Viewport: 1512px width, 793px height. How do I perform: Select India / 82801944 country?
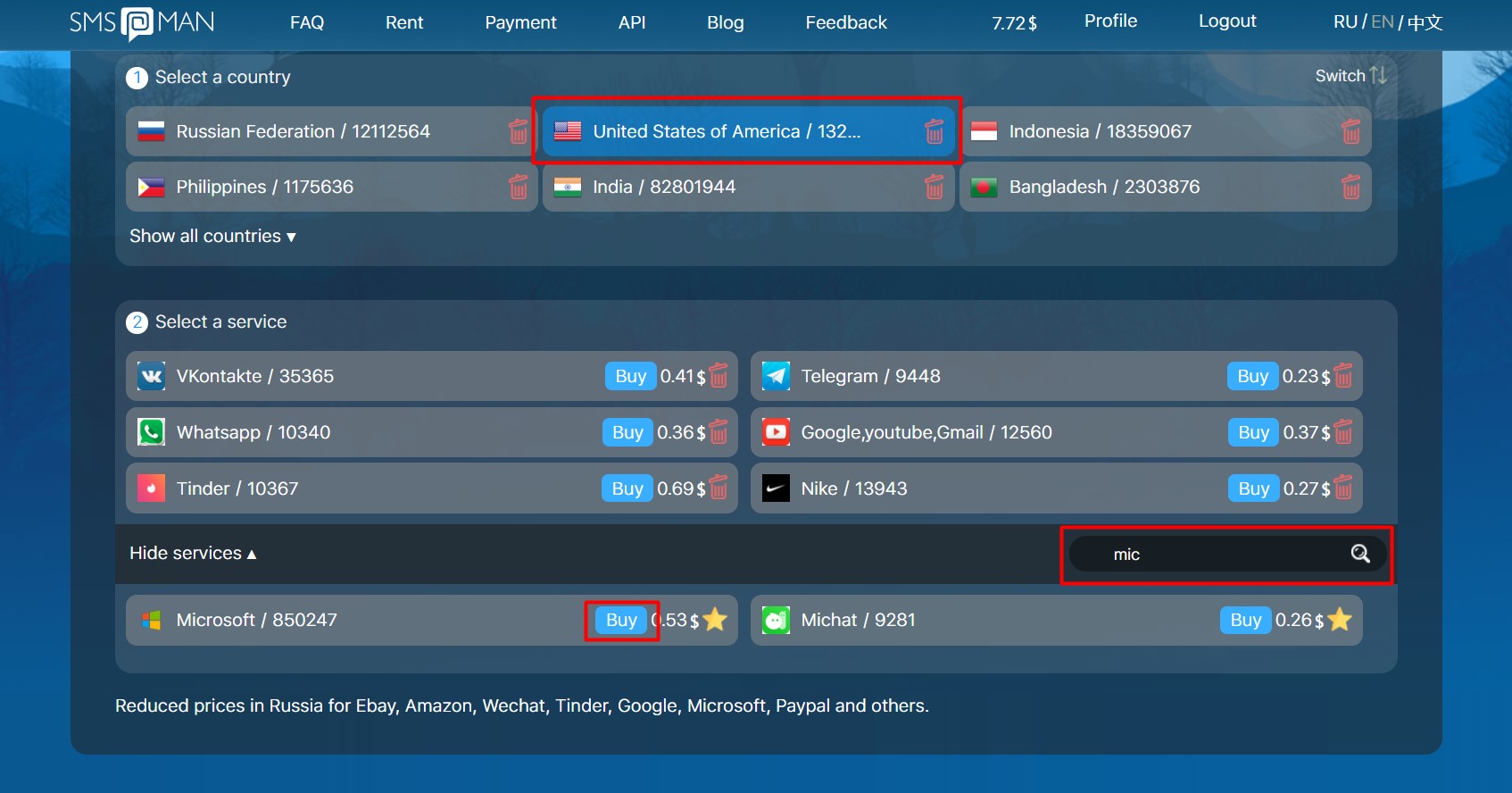click(748, 187)
